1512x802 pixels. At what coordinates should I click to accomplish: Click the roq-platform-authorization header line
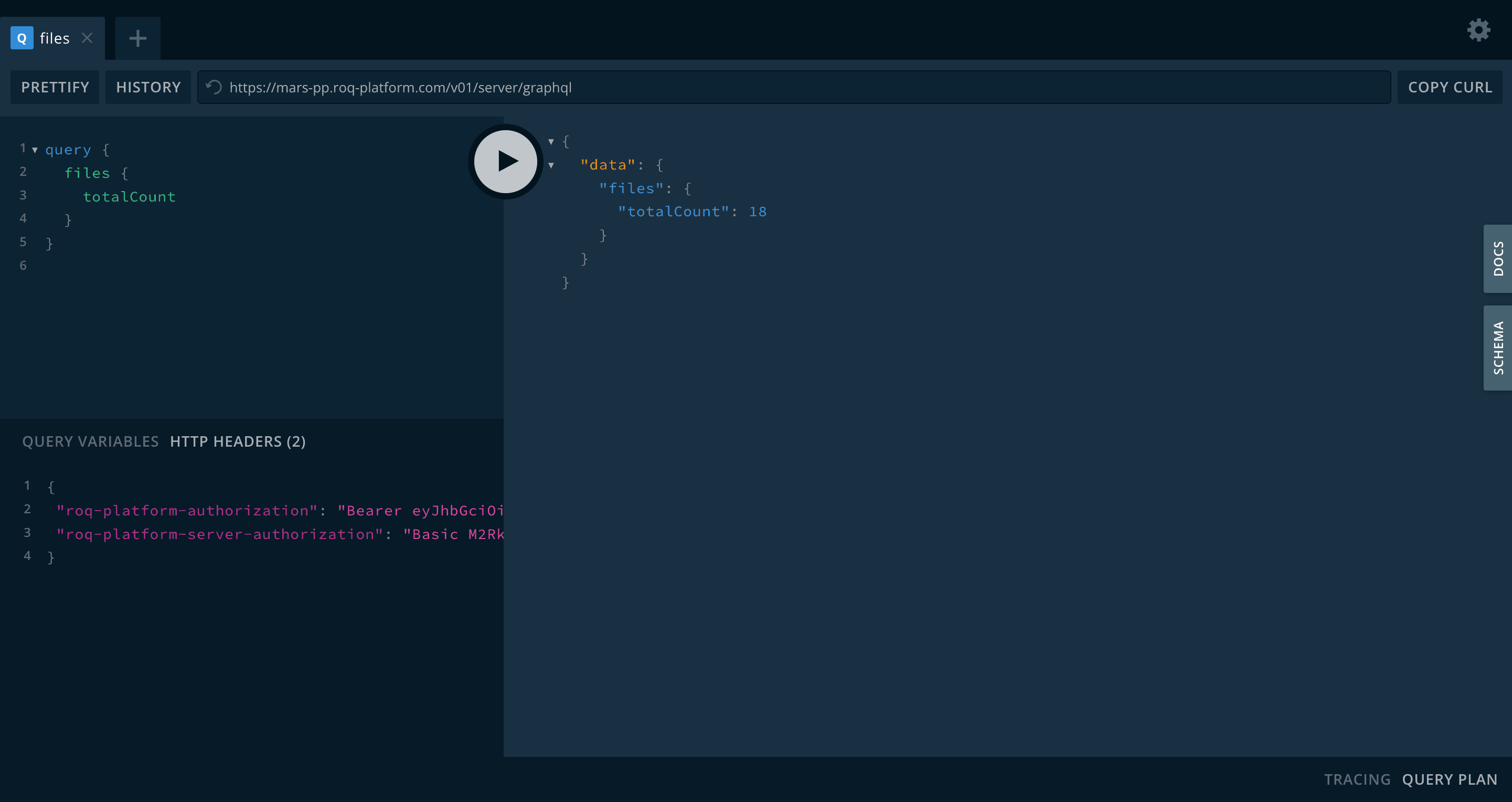point(280,510)
